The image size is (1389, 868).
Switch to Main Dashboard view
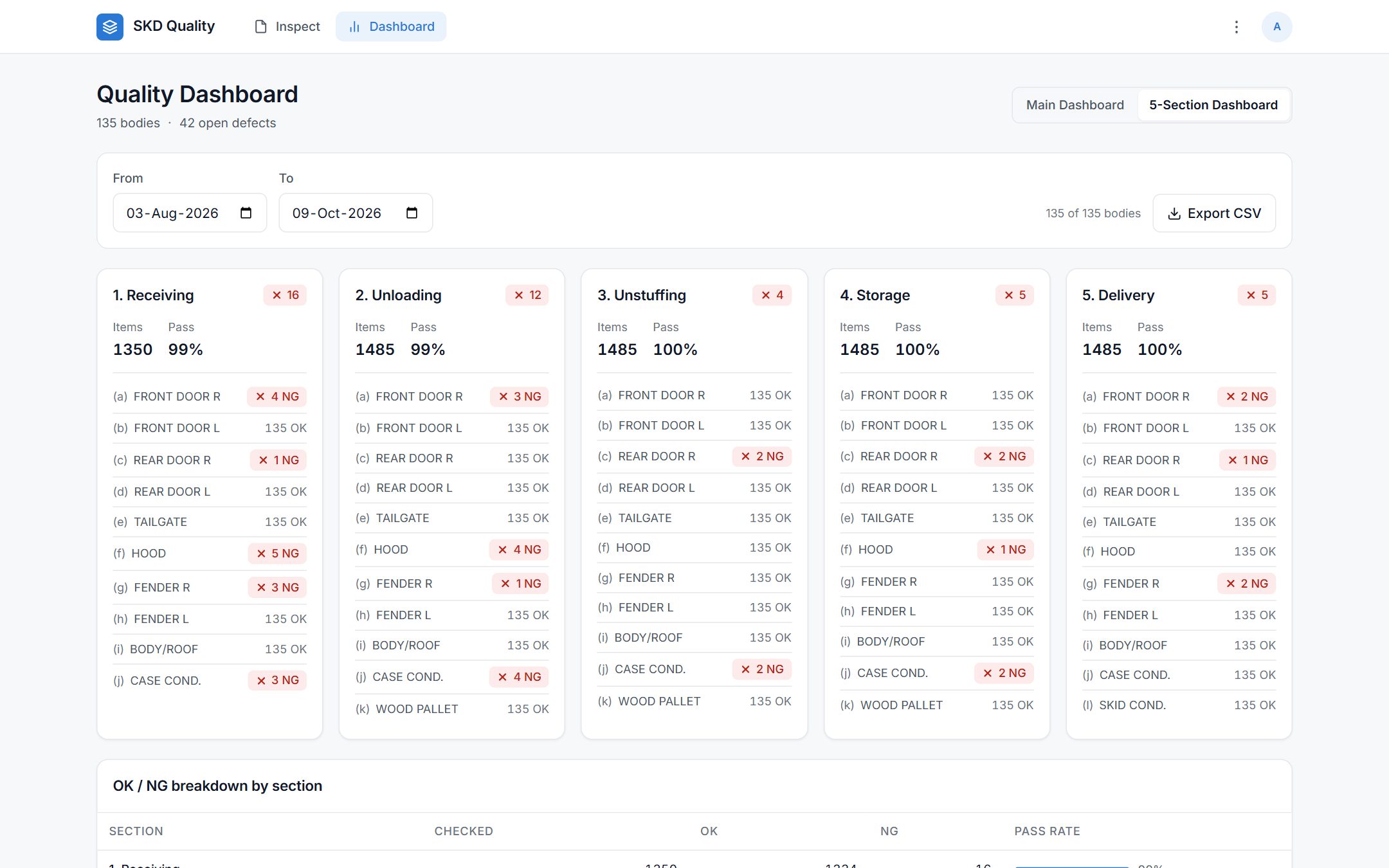coord(1075,105)
